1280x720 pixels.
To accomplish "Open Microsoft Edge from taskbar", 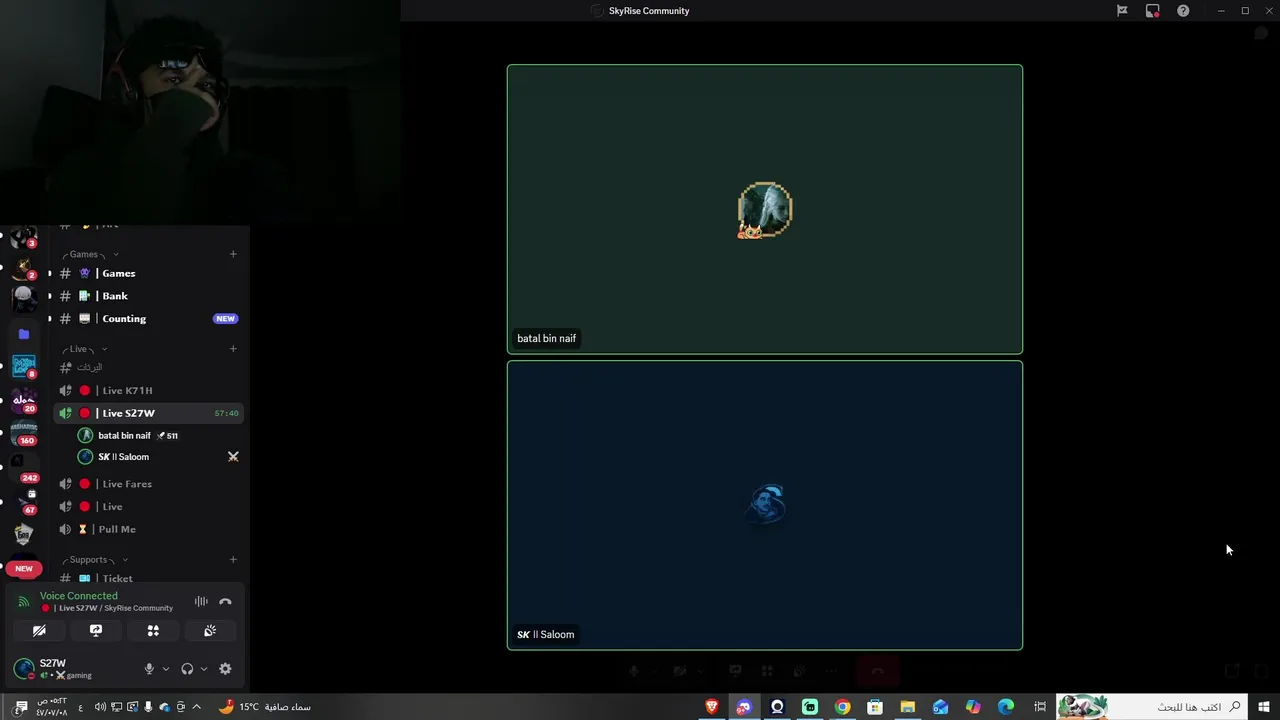I will pos(1006,707).
